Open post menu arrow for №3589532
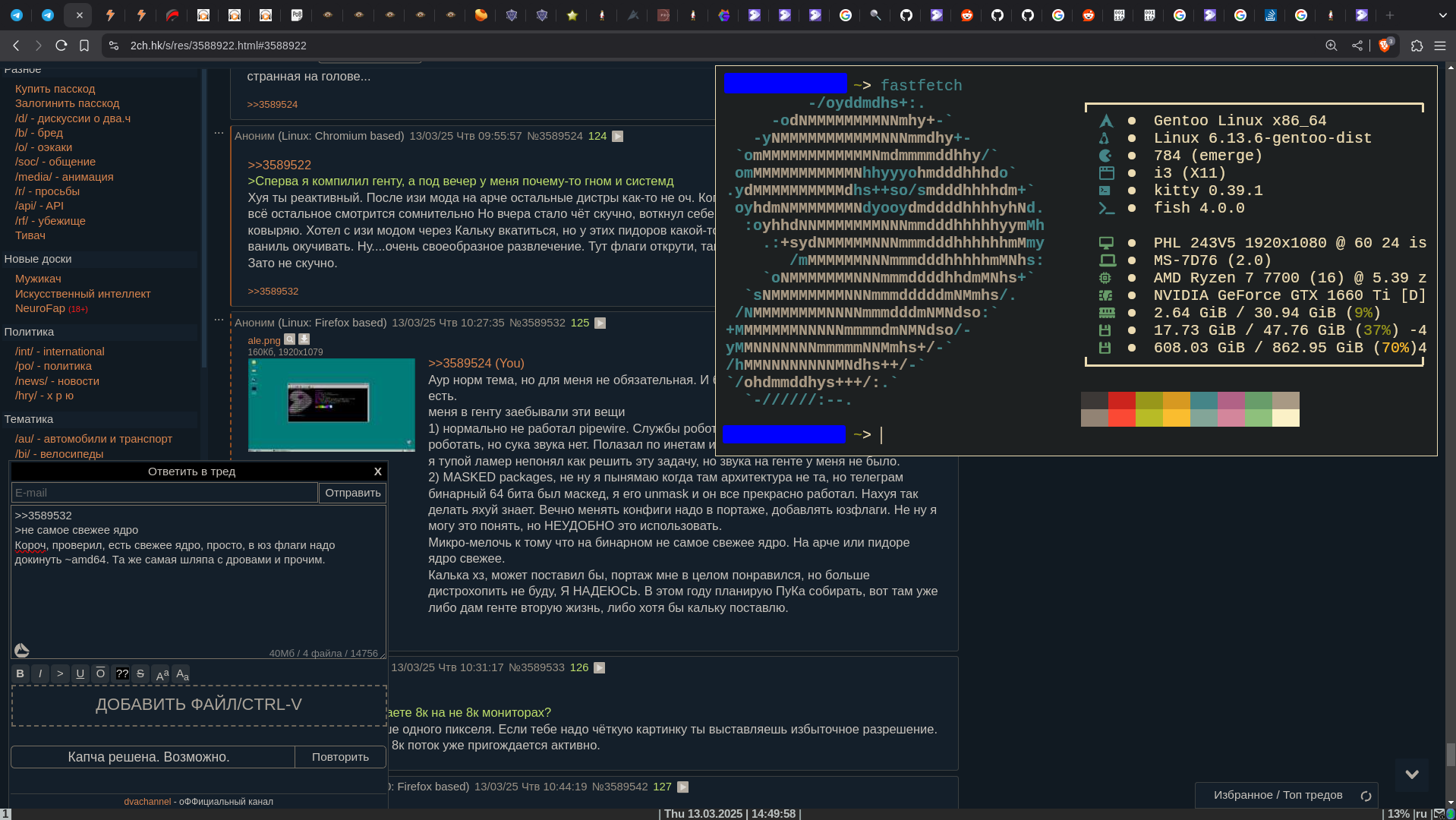 (600, 323)
